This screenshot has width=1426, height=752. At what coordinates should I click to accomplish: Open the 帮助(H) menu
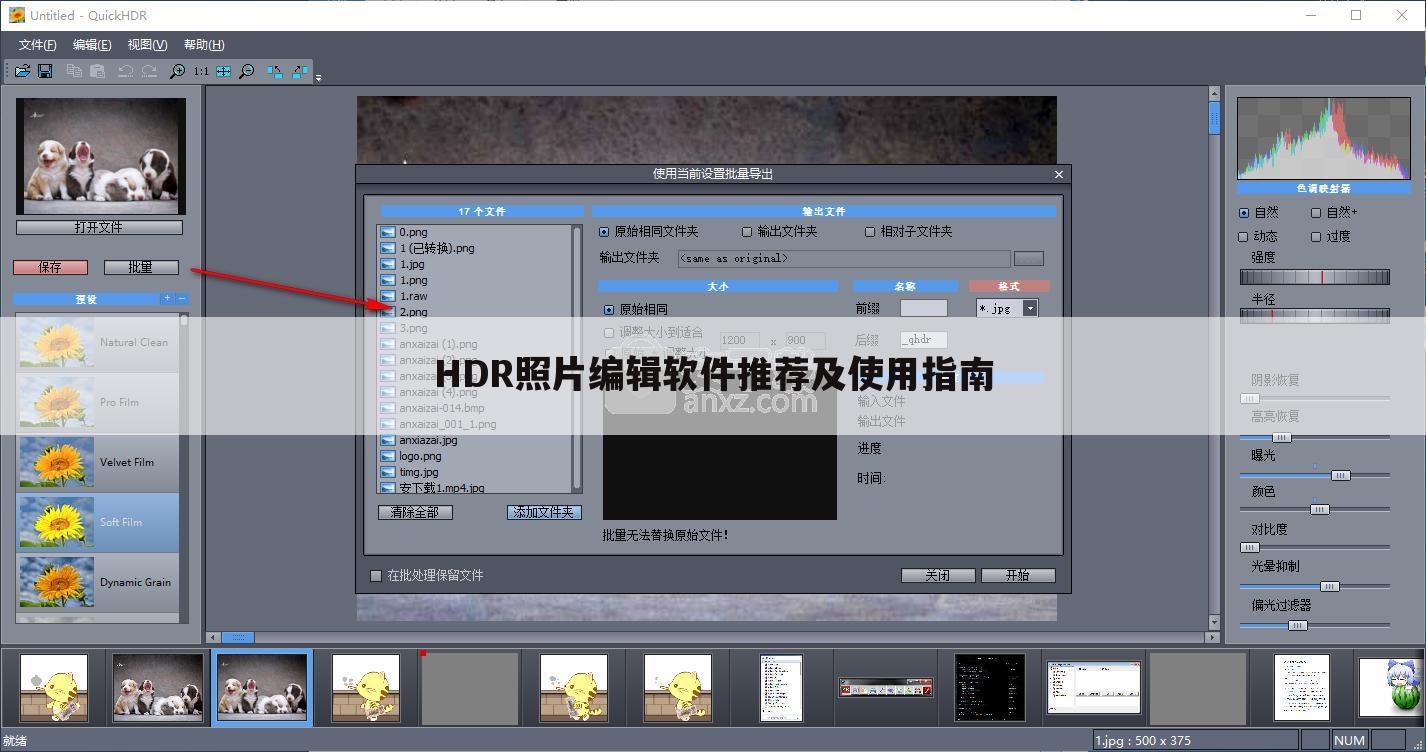click(x=204, y=44)
